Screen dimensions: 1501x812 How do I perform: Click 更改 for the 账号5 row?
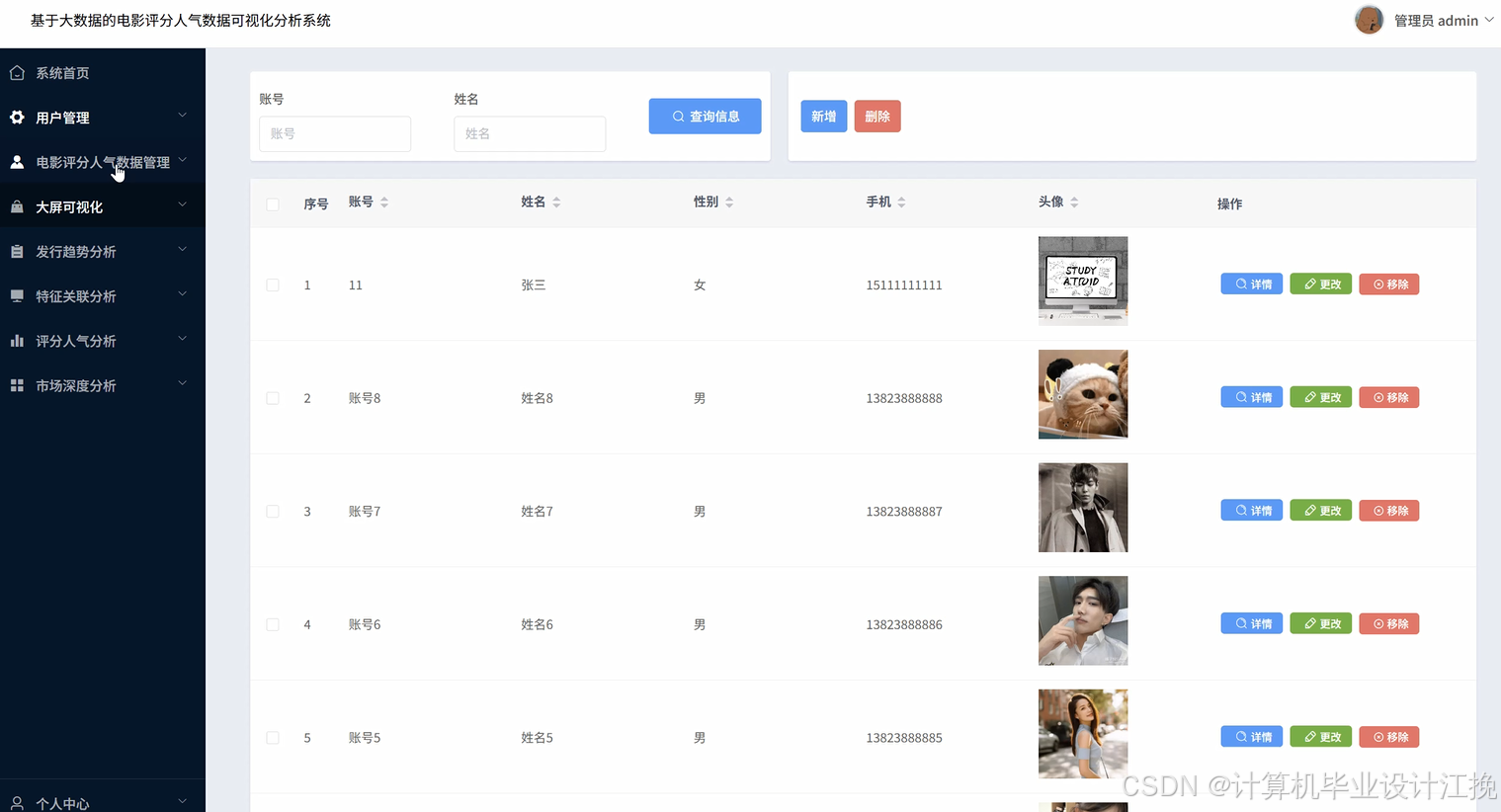pos(1321,737)
